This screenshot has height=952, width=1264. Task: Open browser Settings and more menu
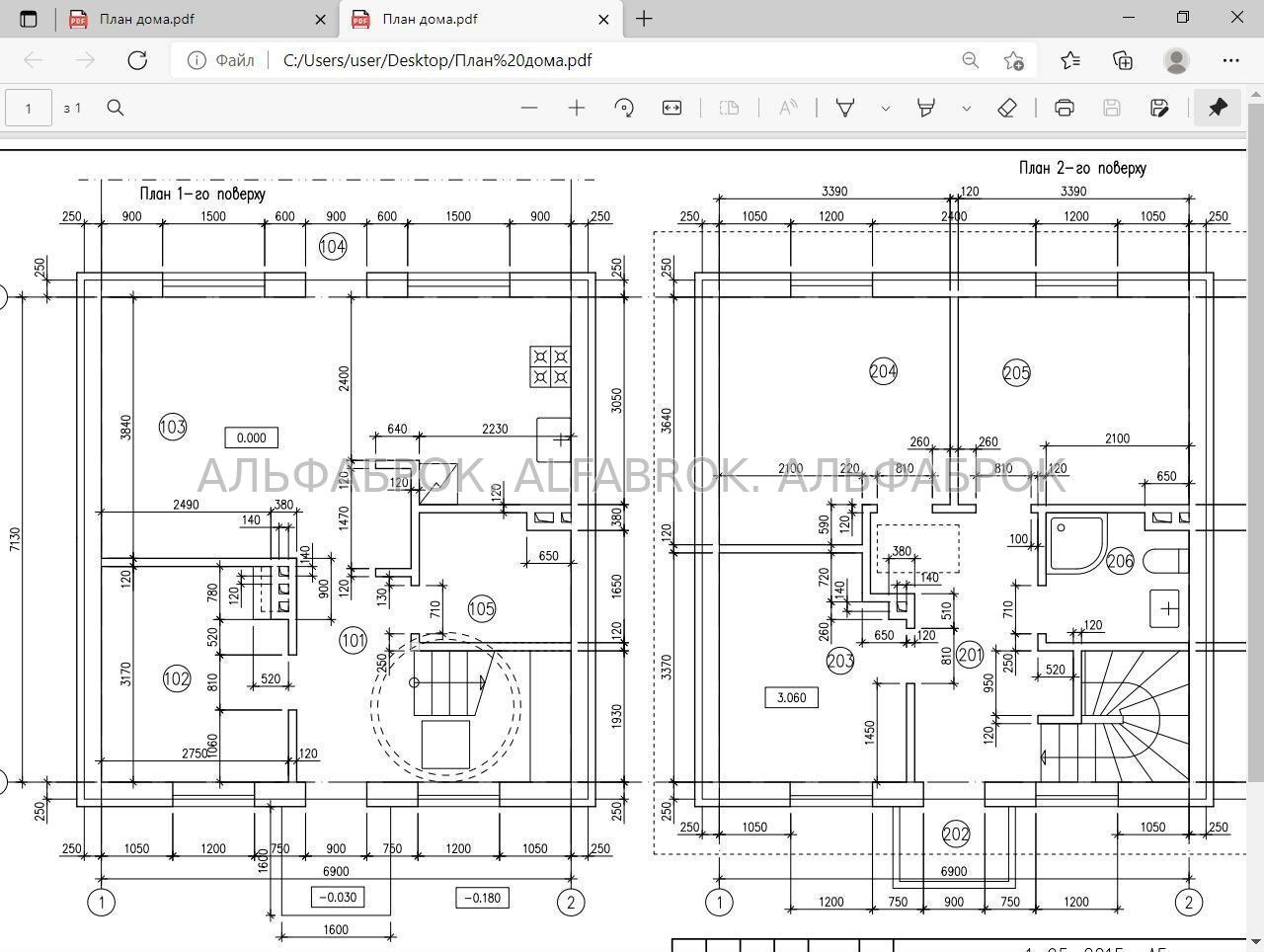tap(1230, 60)
